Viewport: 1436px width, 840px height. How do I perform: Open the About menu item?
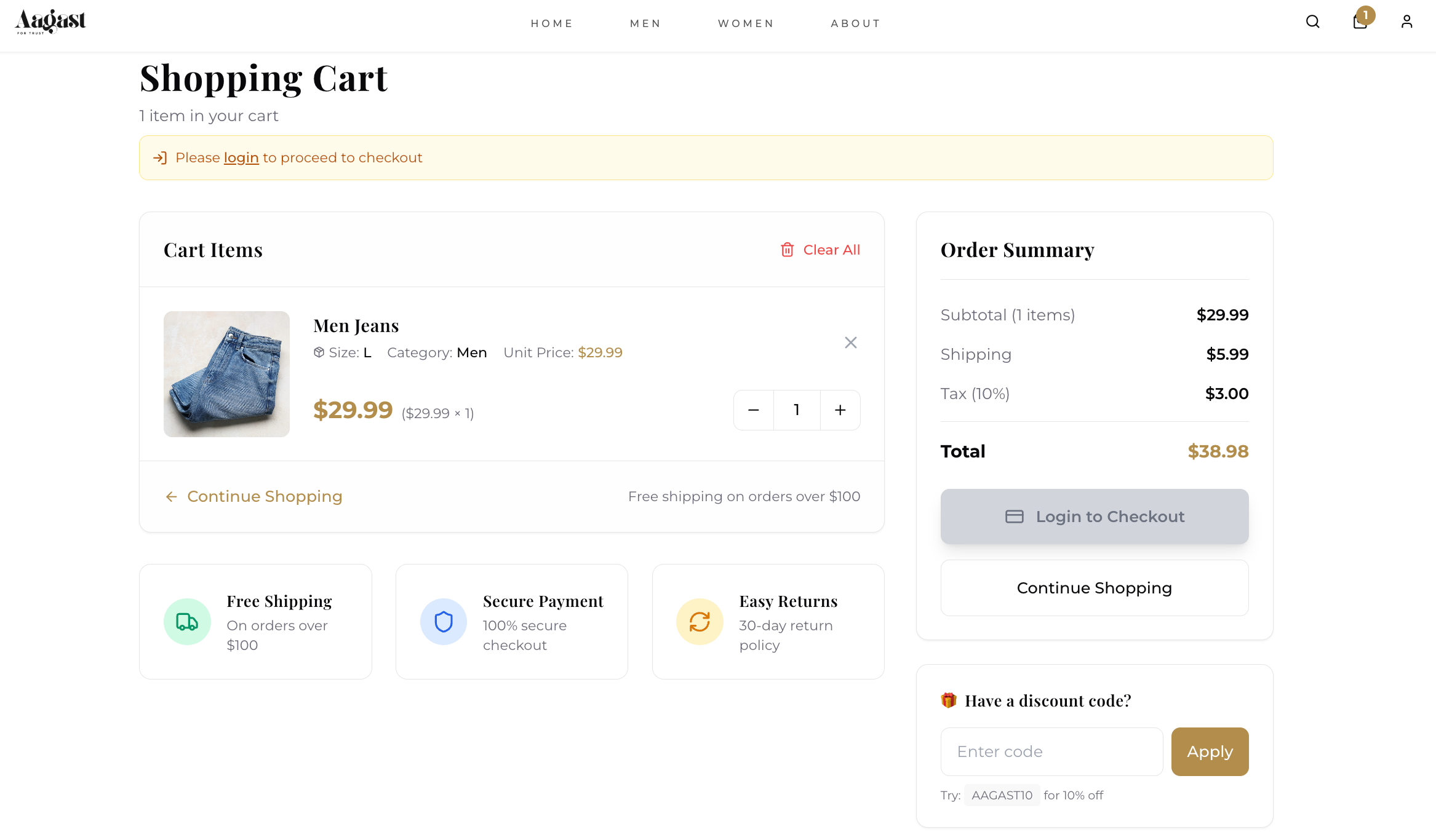click(855, 23)
